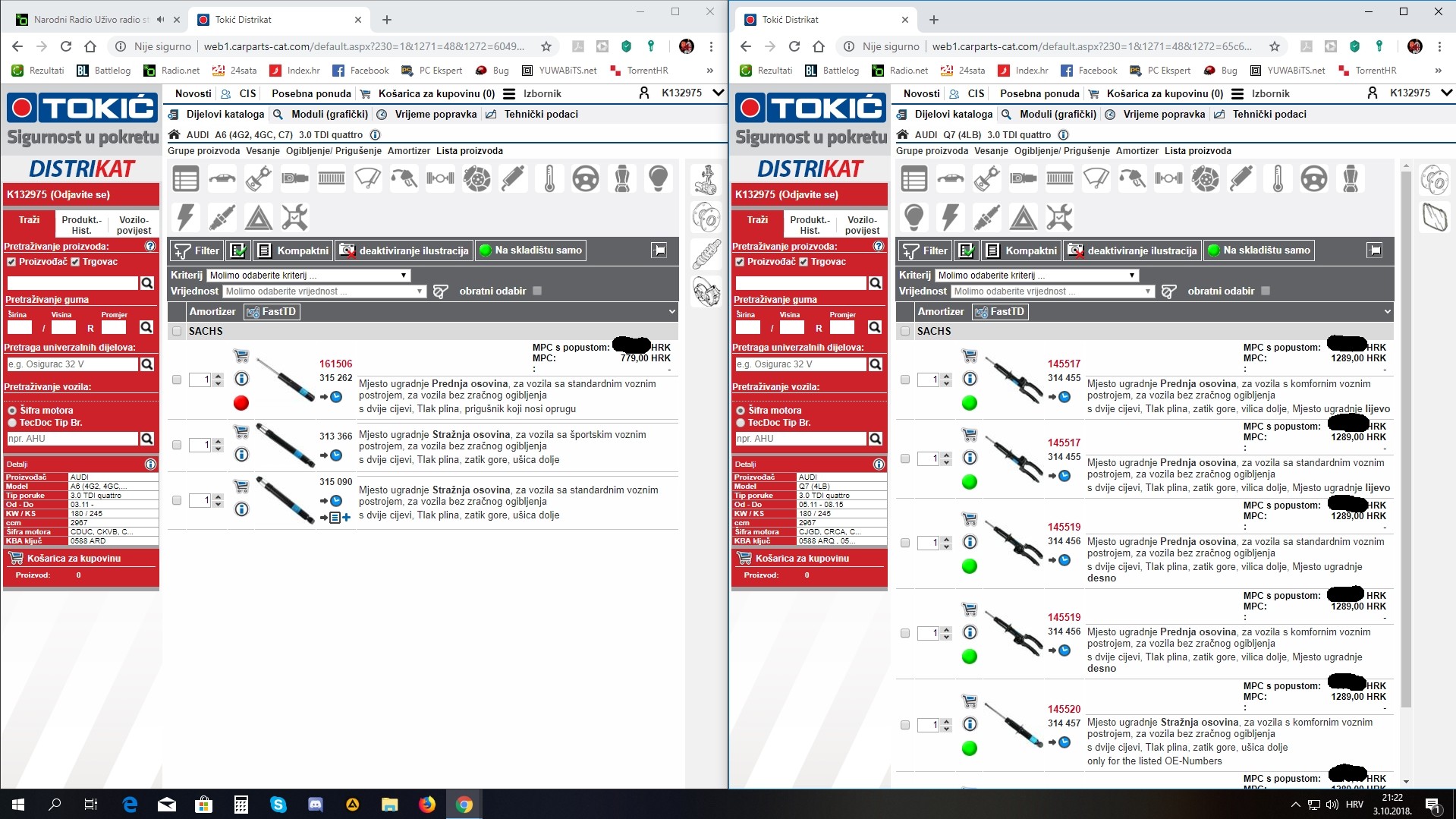Select radiator grille category icon in right window
This screenshot has height=819, width=1456.
pyautogui.click(x=1059, y=179)
